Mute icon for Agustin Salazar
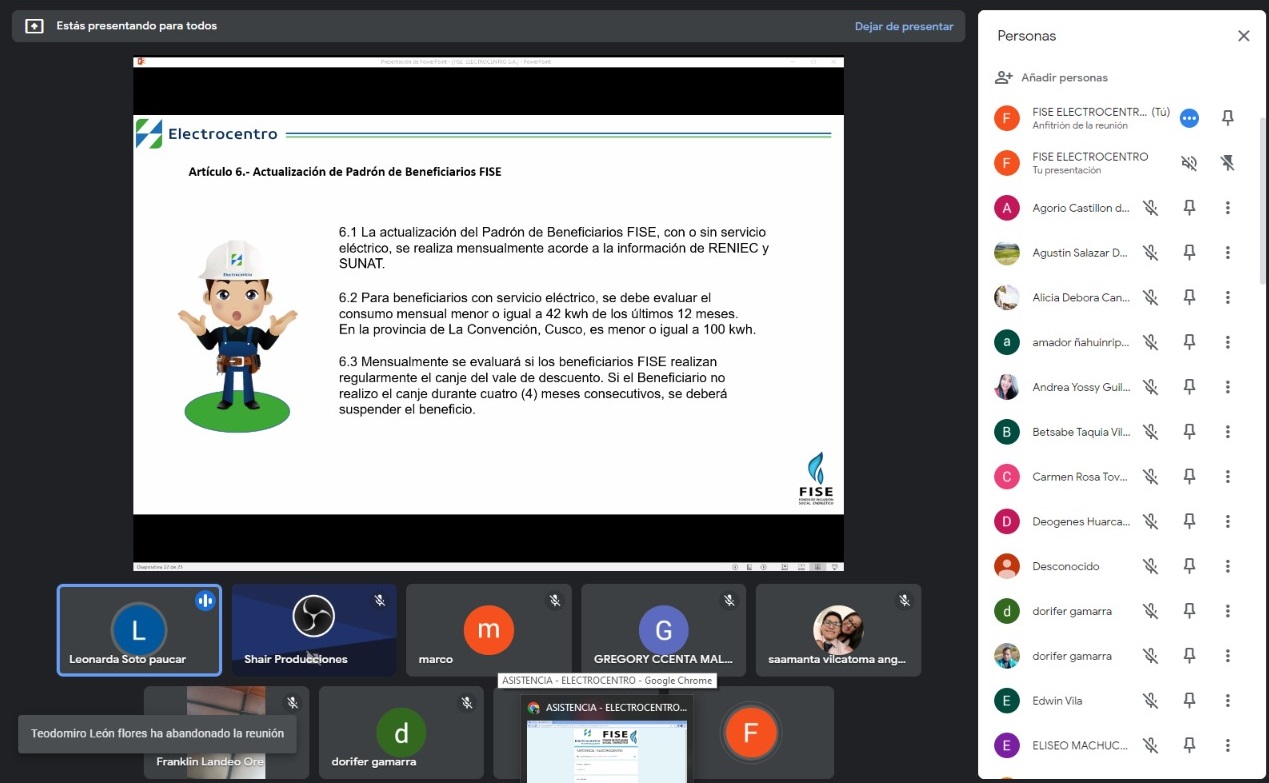 (x=1151, y=253)
